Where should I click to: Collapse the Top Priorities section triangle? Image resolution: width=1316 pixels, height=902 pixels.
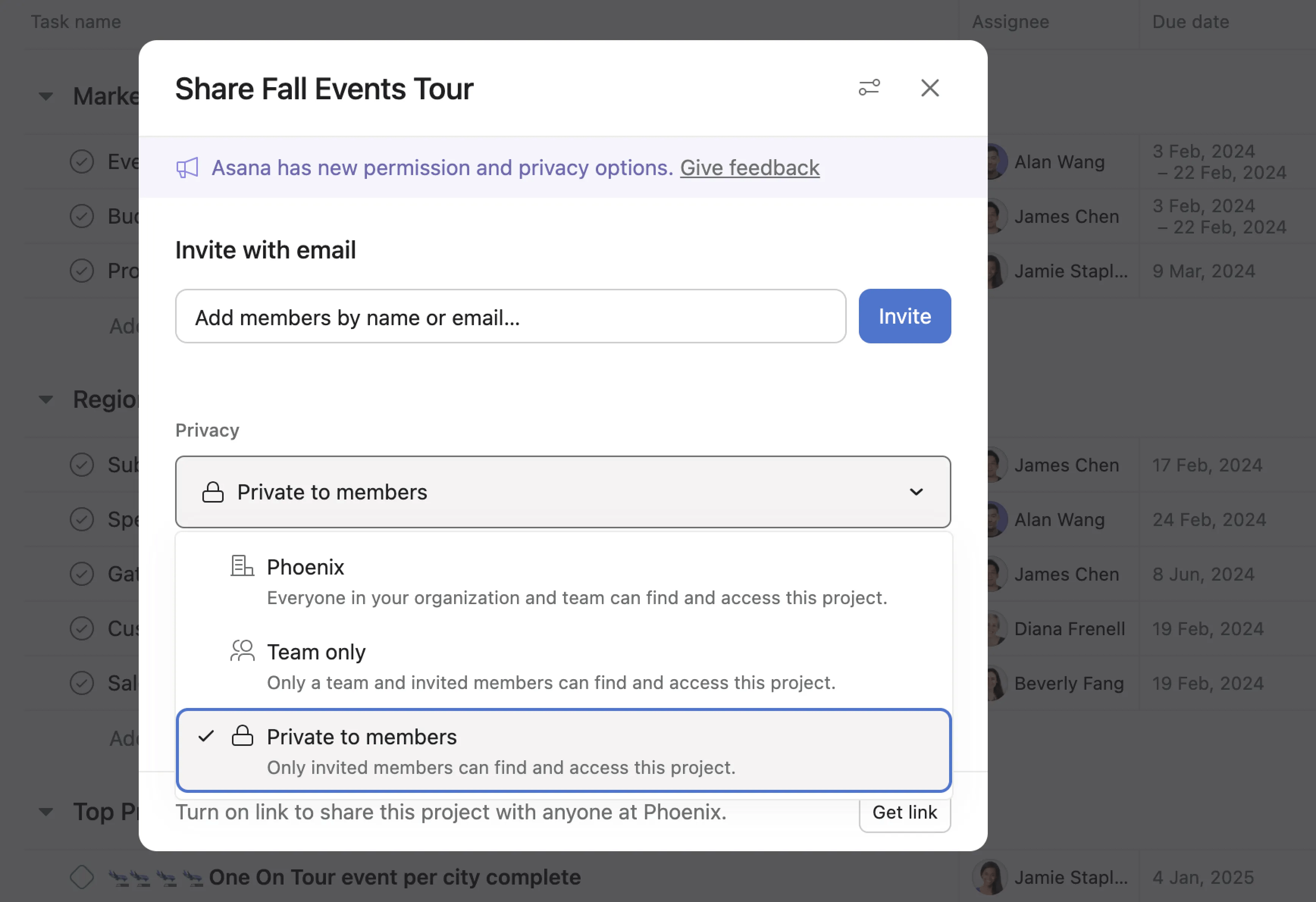click(47, 811)
